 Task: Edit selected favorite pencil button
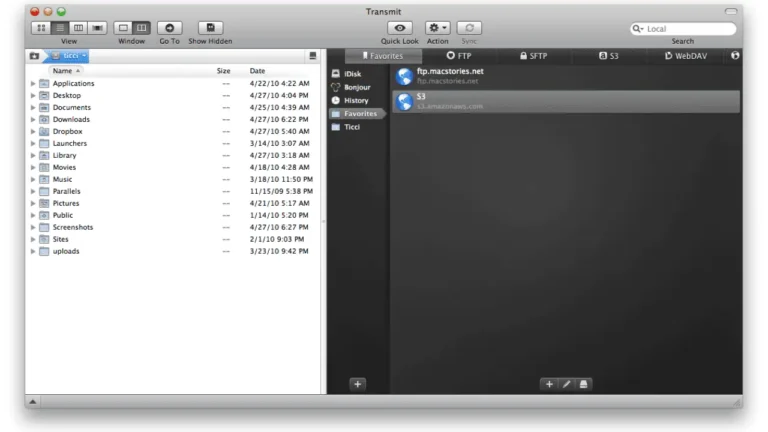coord(566,384)
